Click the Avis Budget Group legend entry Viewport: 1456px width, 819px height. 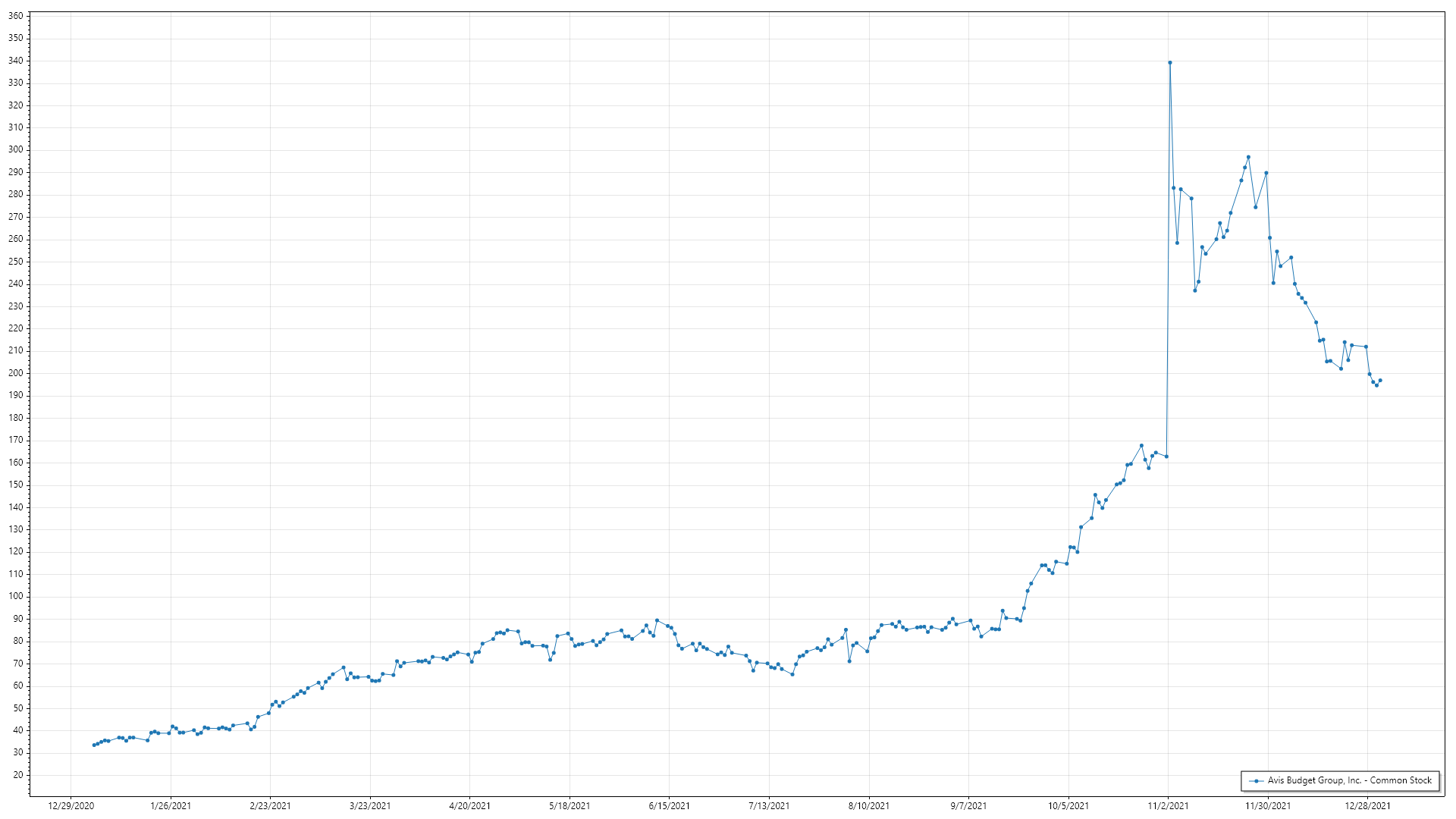1349,780
